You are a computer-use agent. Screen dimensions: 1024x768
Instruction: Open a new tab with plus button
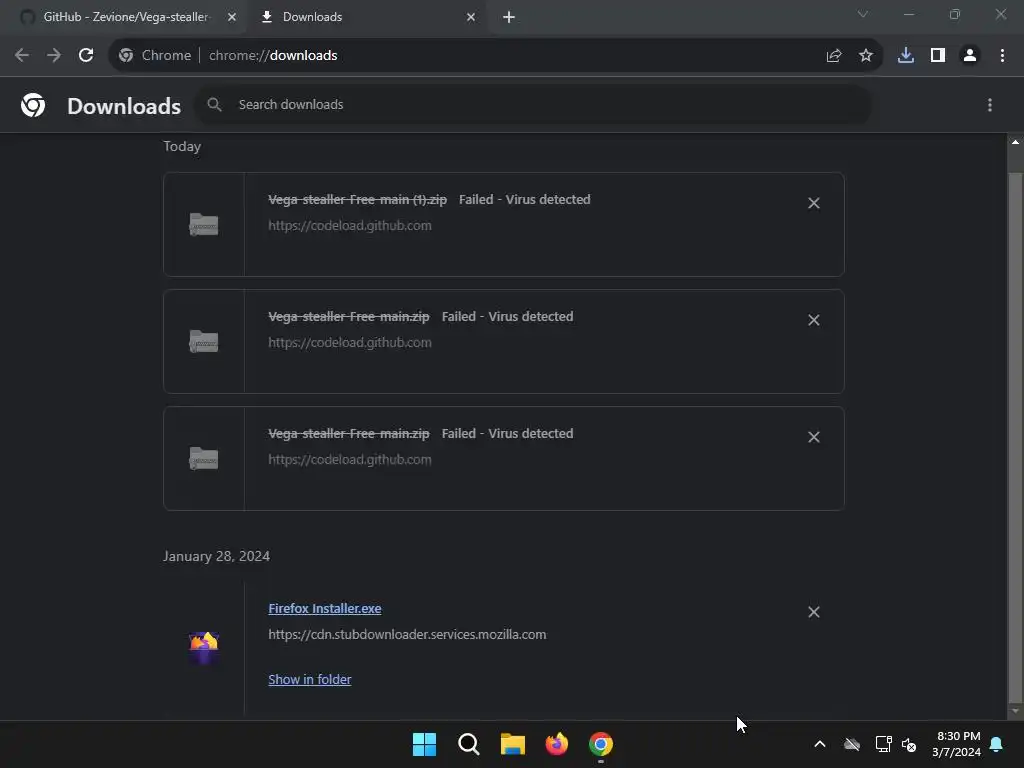(509, 17)
